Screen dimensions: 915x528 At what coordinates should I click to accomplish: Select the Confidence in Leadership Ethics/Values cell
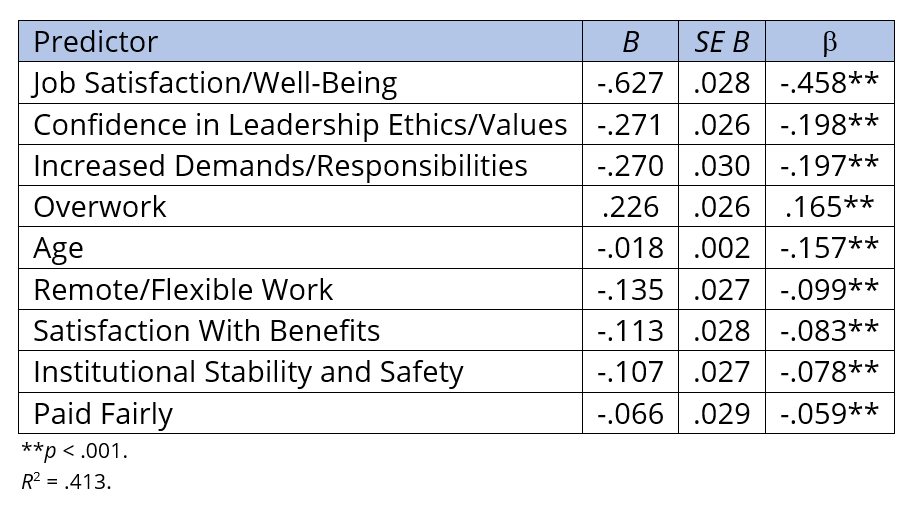pos(300,124)
